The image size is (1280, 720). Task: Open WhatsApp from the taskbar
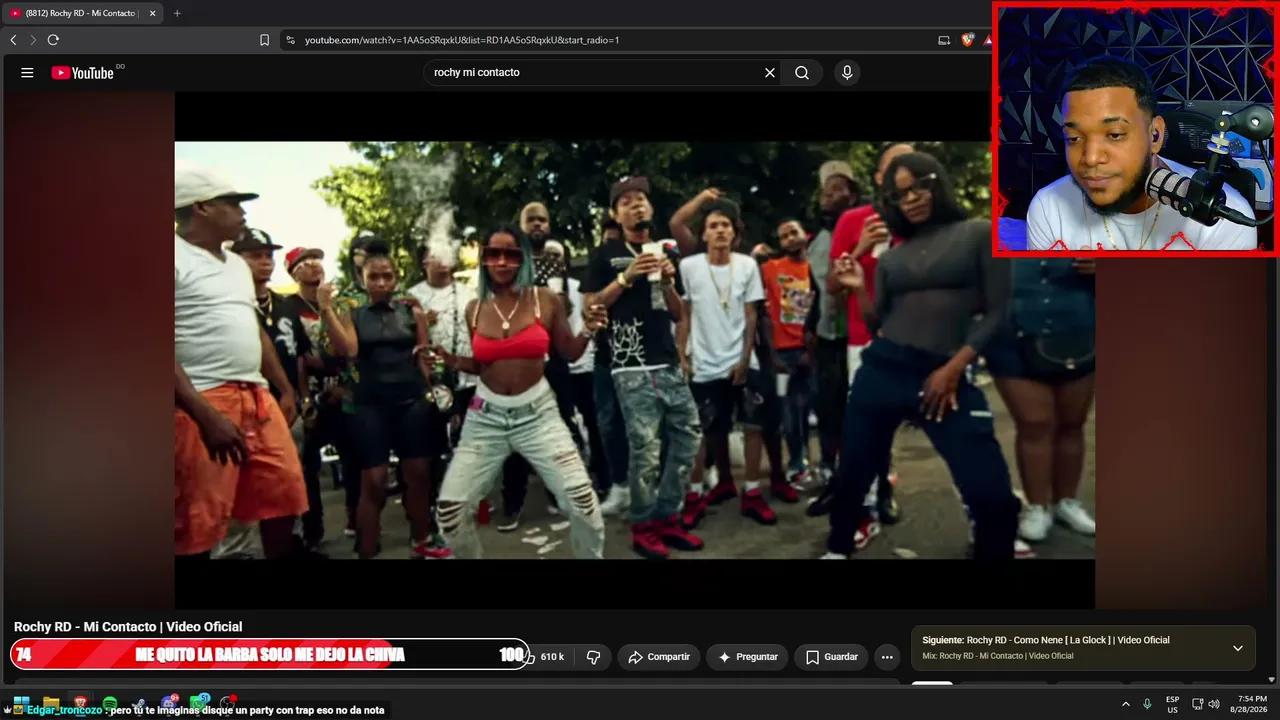point(200,702)
